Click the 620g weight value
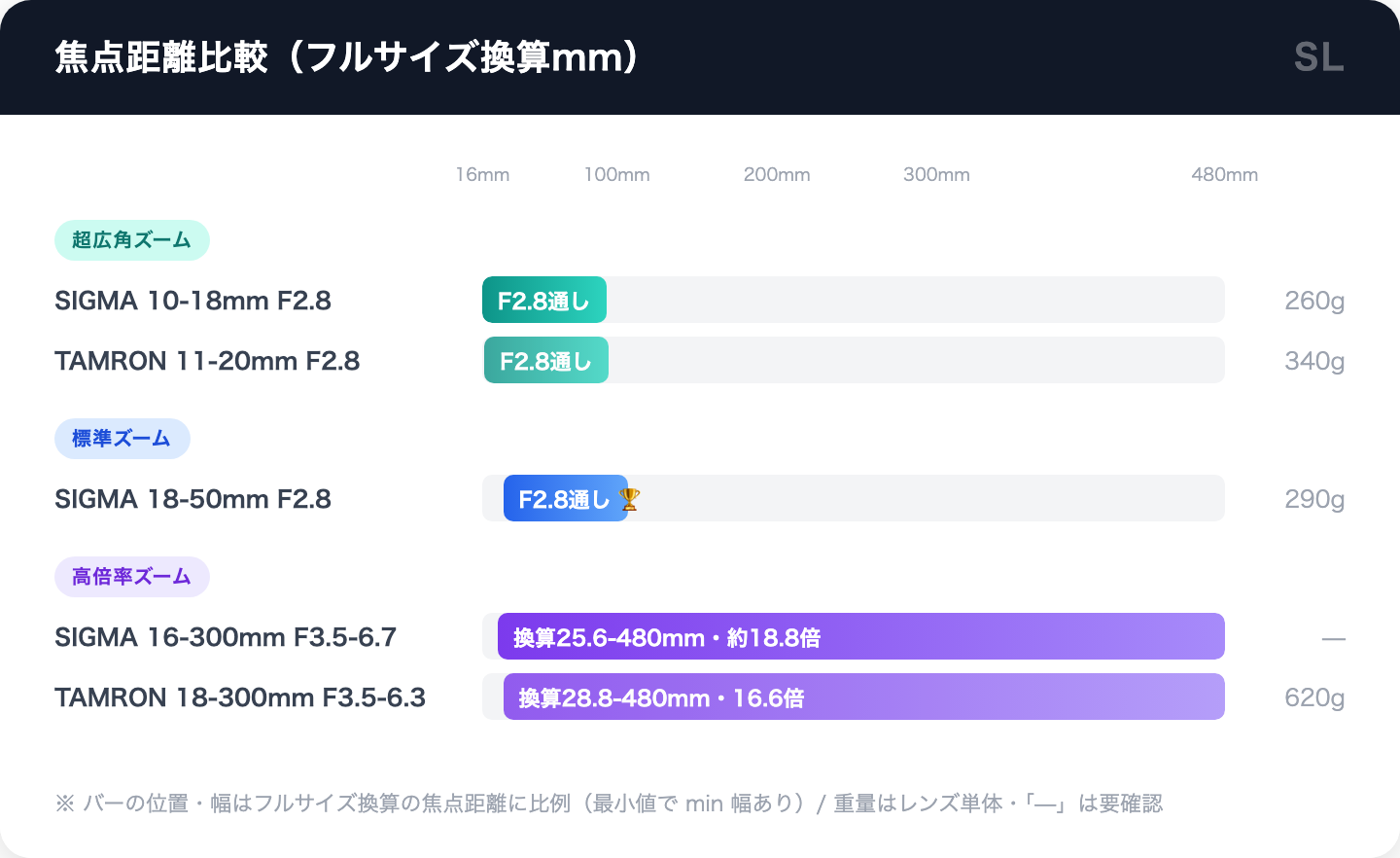Screen dimensions: 1400x858 click(x=1314, y=697)
